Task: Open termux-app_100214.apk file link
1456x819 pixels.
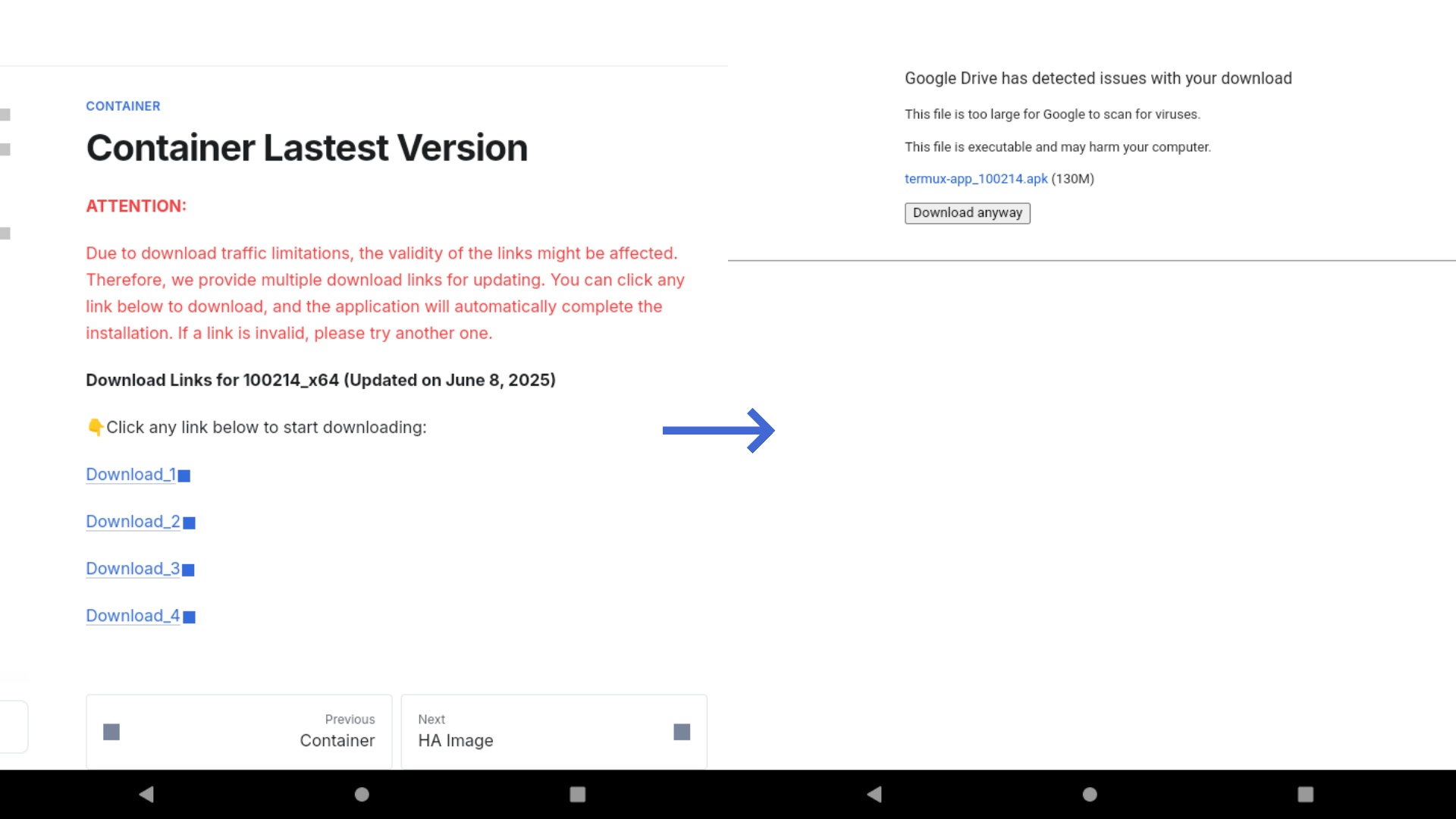Action: pos(975,179)
